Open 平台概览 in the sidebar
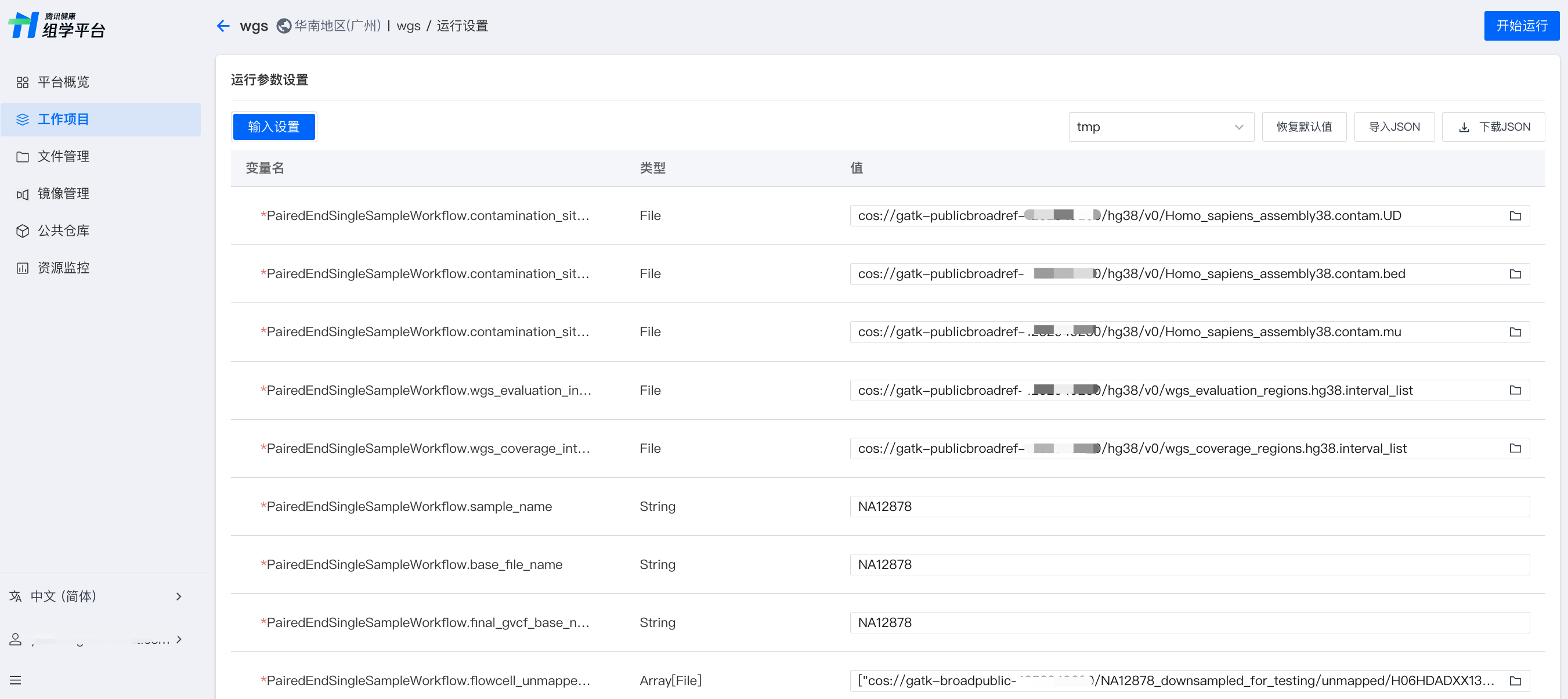This screenshot has height=699, width=1568. point(63,82)
